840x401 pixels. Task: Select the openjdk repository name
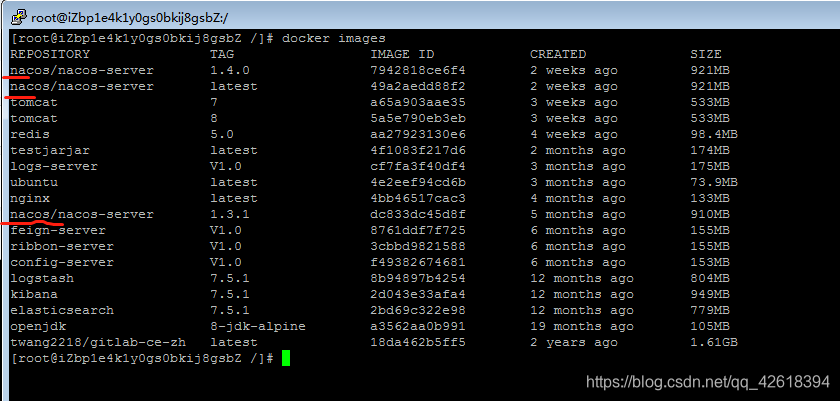point(38,327)
